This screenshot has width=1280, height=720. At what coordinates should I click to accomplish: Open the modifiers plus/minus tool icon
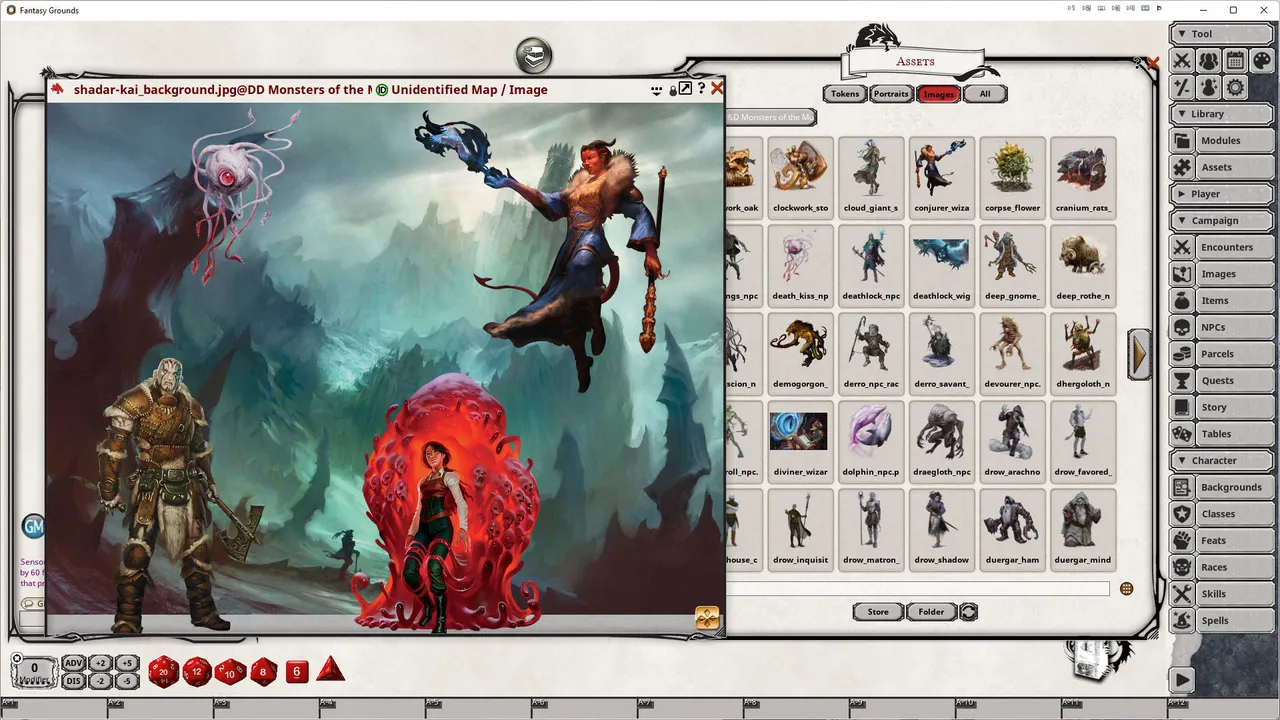click(x=1183, y=87)
